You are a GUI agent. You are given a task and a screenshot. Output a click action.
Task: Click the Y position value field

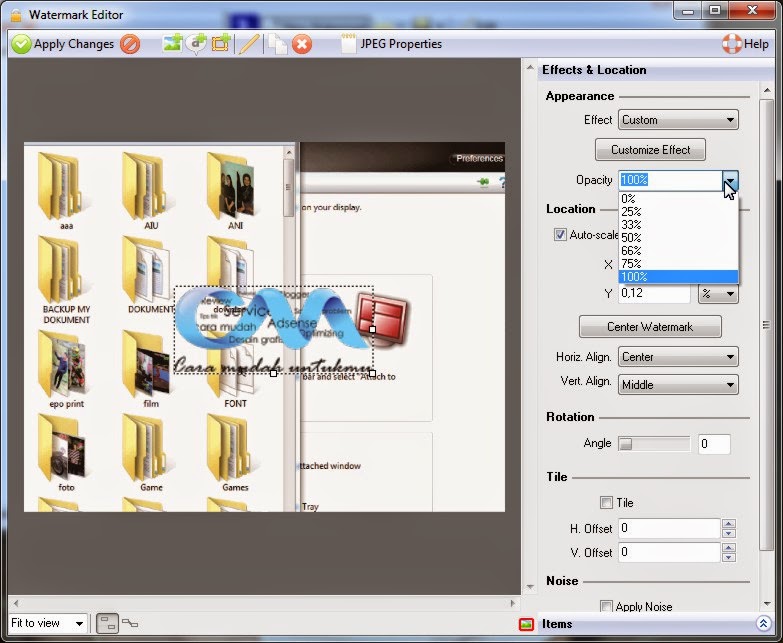654,293
